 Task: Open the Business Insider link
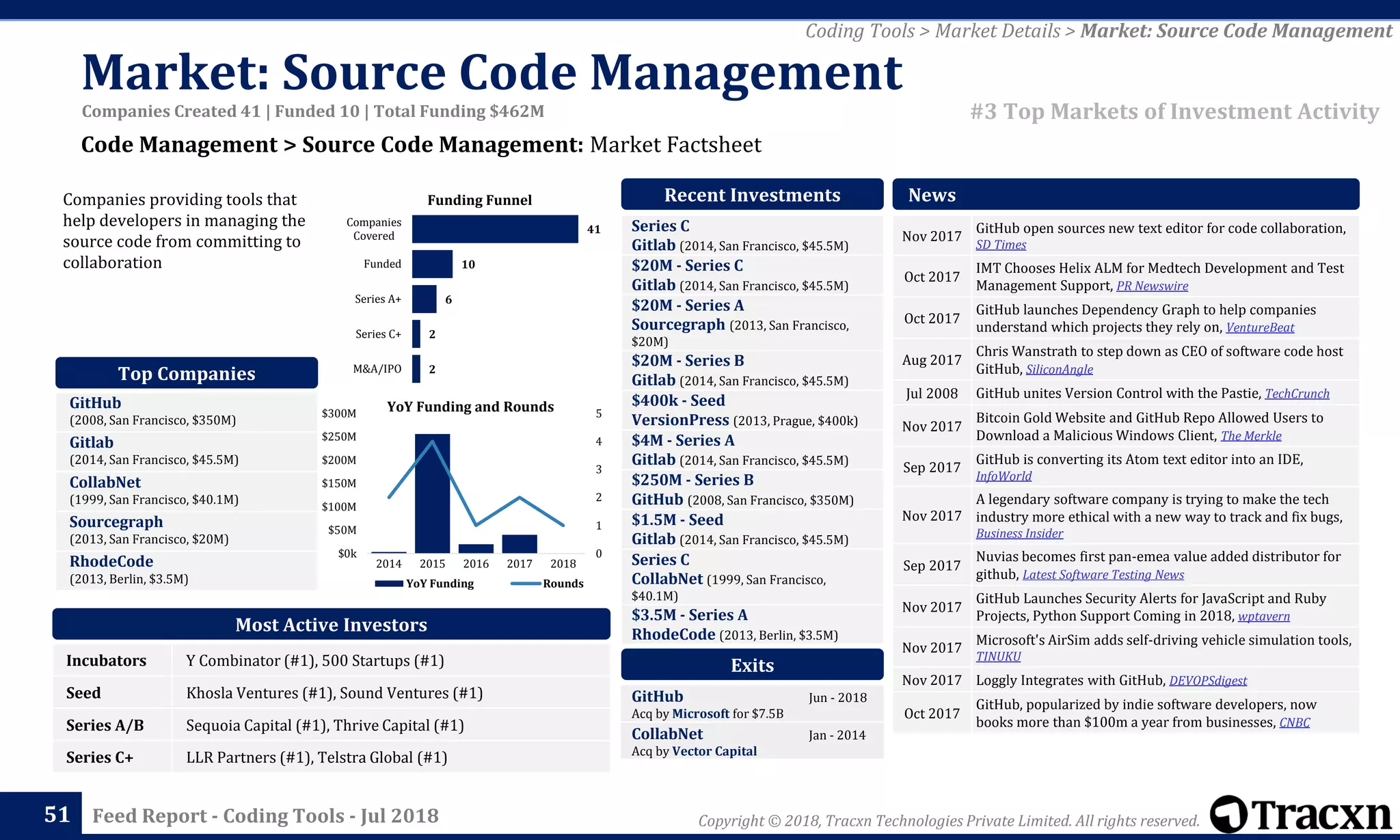coord(1019,534)
